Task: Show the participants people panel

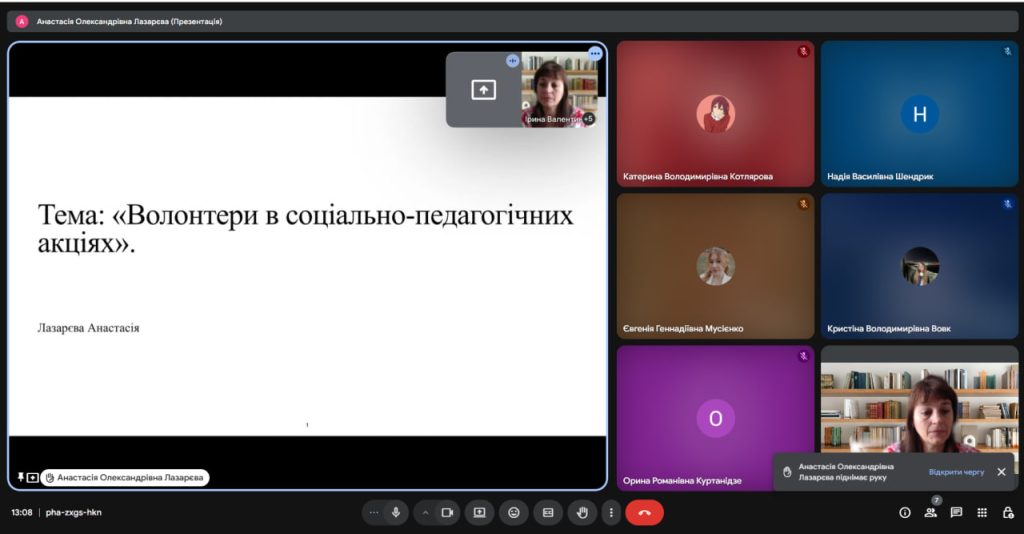Action: [x=930, y=512]
